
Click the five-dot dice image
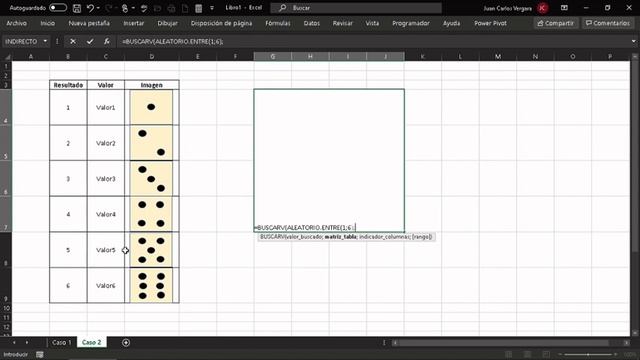click(151, 250)
